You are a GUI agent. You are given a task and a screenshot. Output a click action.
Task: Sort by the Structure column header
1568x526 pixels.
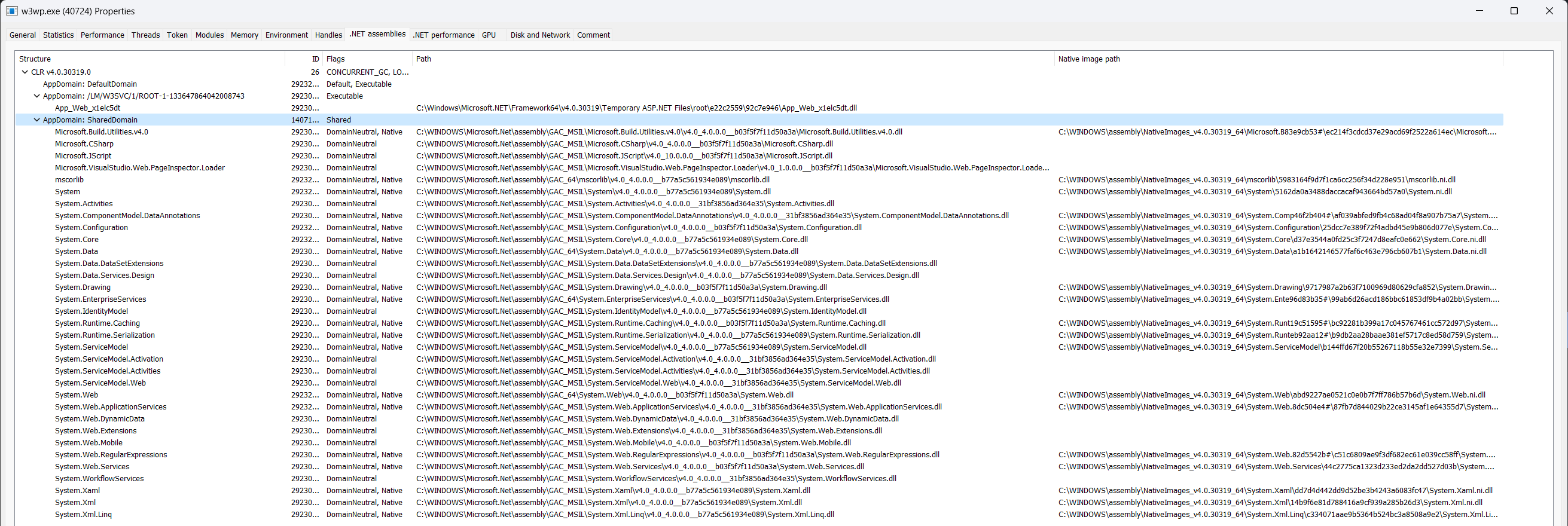[35, 59]
